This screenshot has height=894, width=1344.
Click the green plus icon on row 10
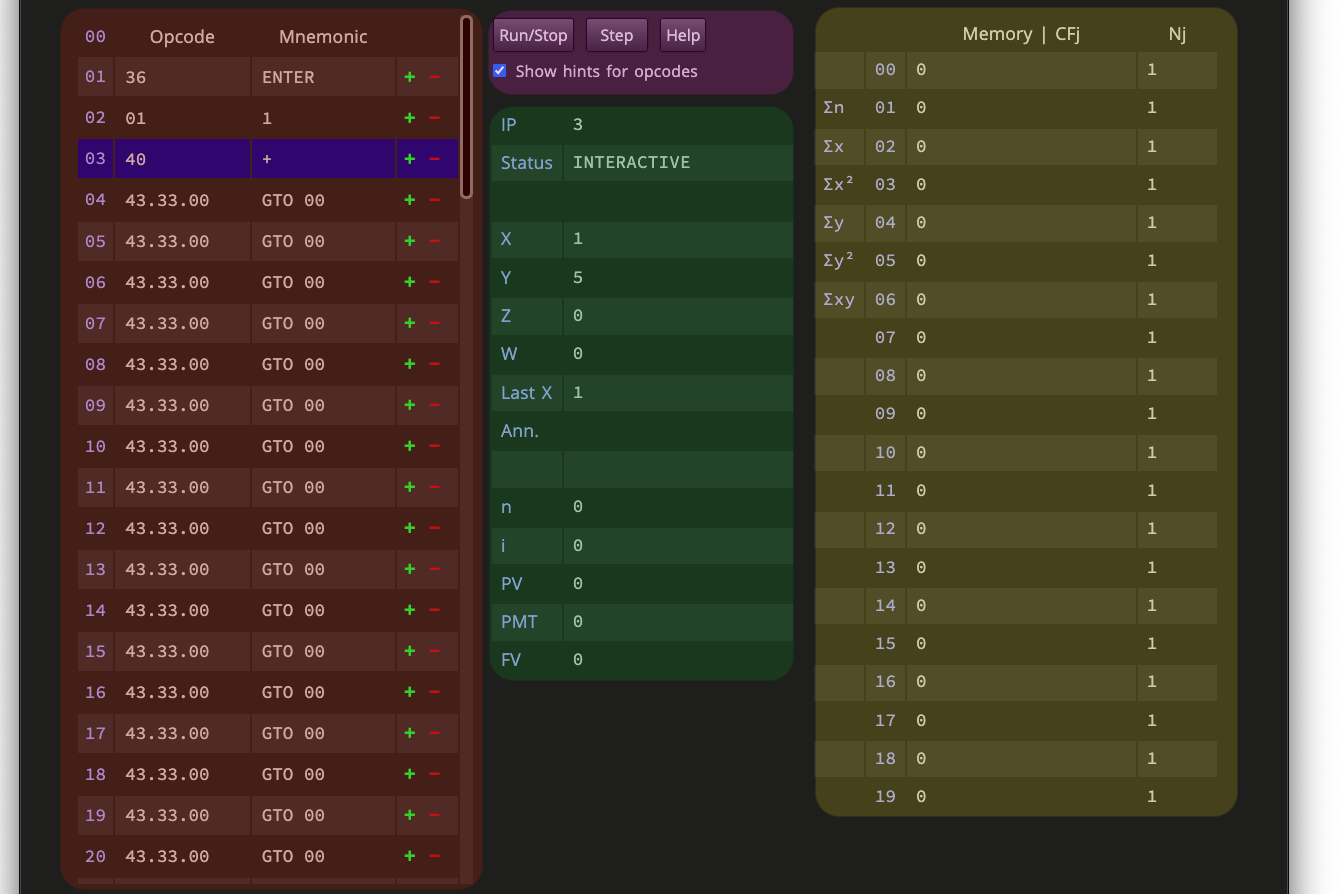click(x=409, y=446)
